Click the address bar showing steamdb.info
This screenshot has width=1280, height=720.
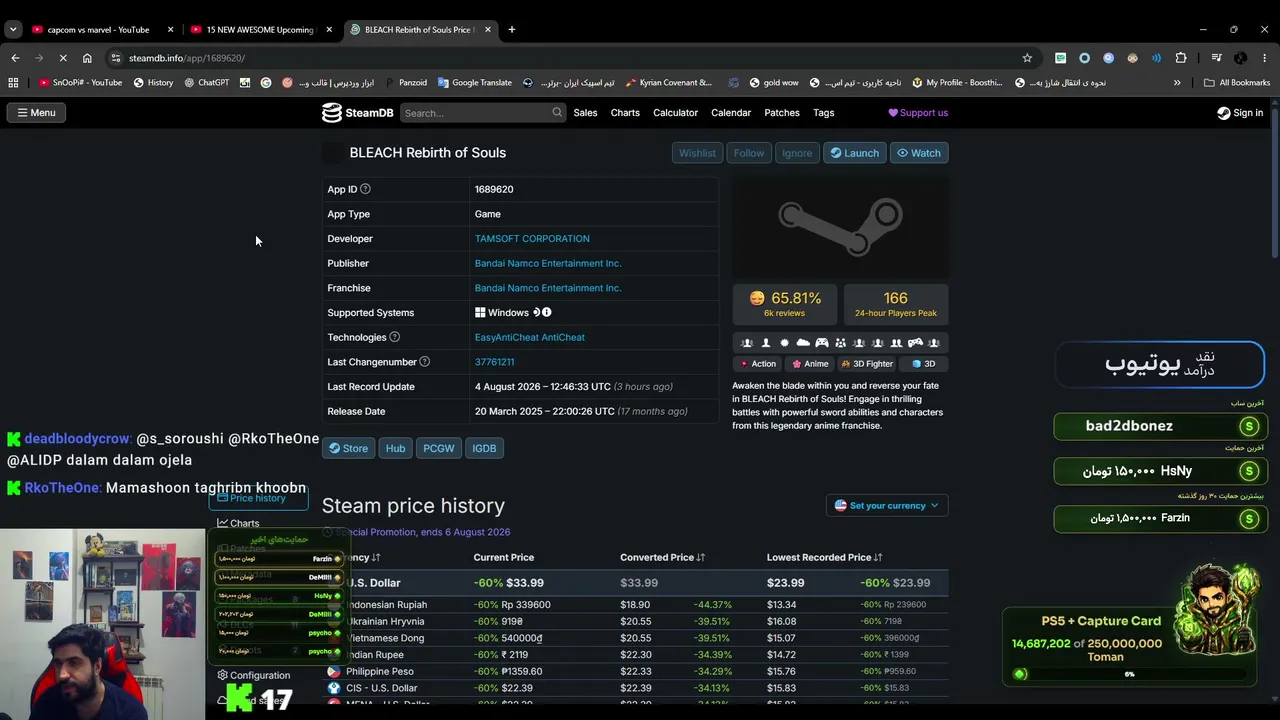(x=560, y=58)
